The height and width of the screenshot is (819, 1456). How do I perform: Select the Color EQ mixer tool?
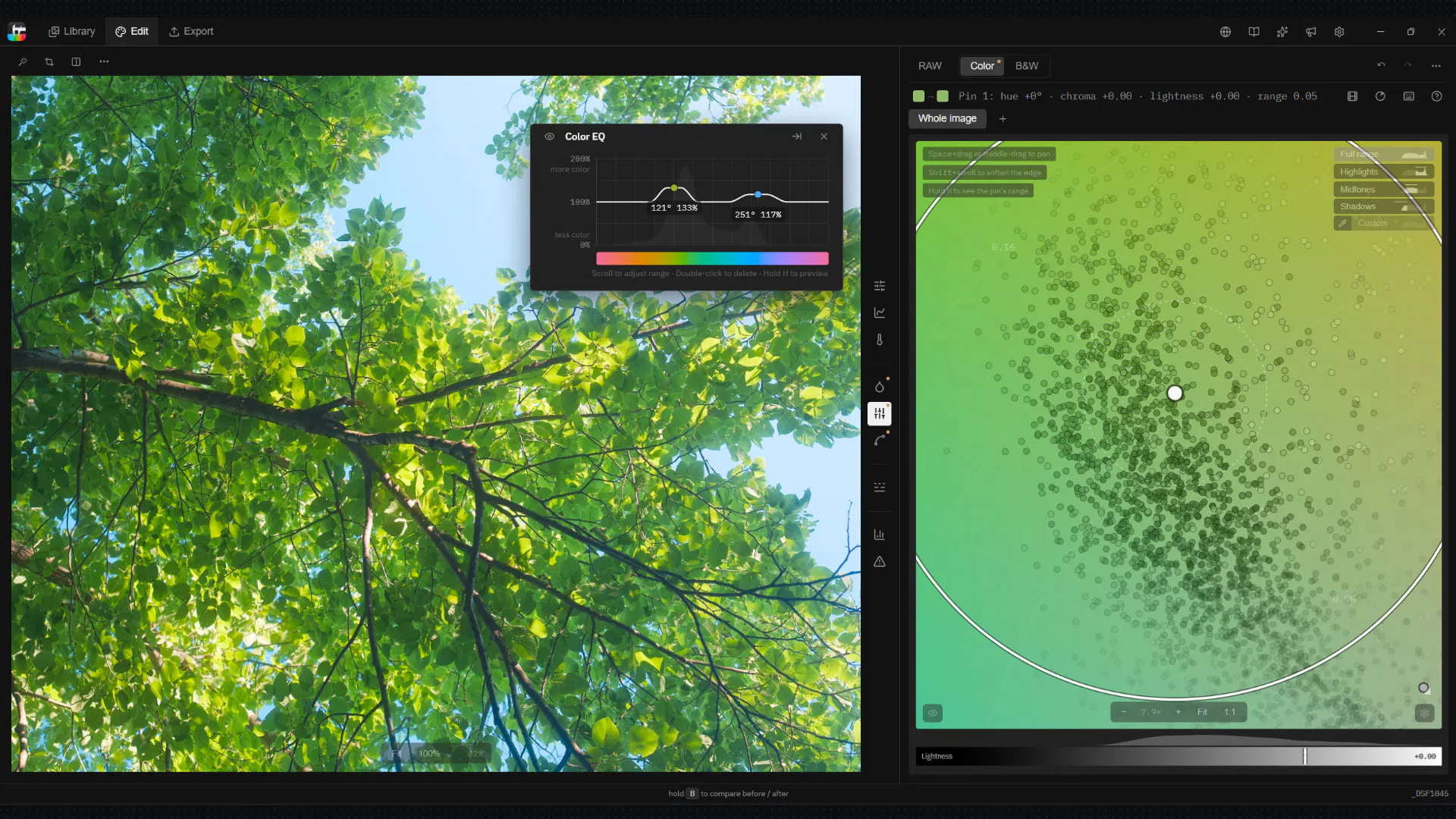click(880, 413)
